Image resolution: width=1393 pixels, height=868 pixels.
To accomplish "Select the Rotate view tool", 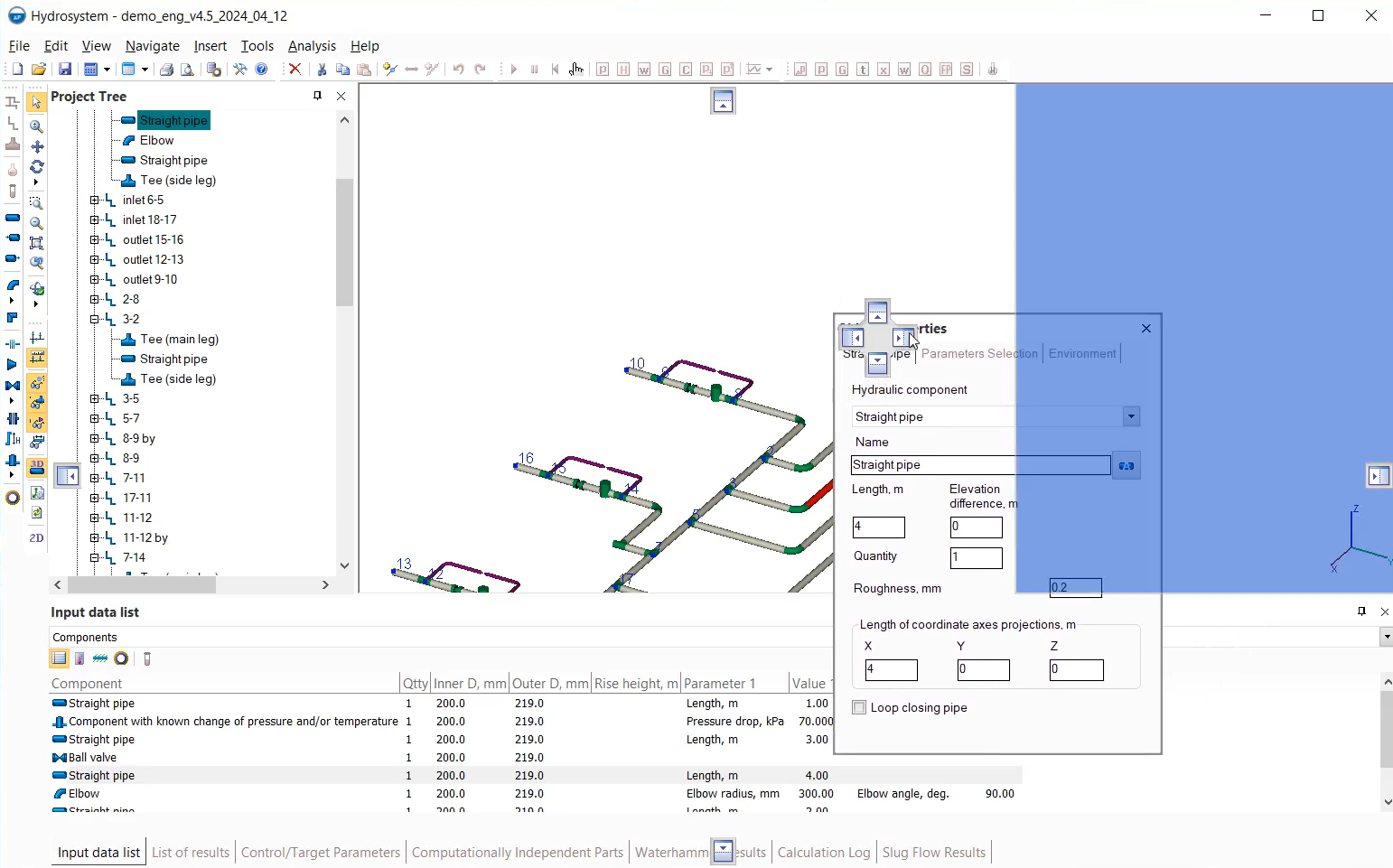I will (x=37, y=167).
